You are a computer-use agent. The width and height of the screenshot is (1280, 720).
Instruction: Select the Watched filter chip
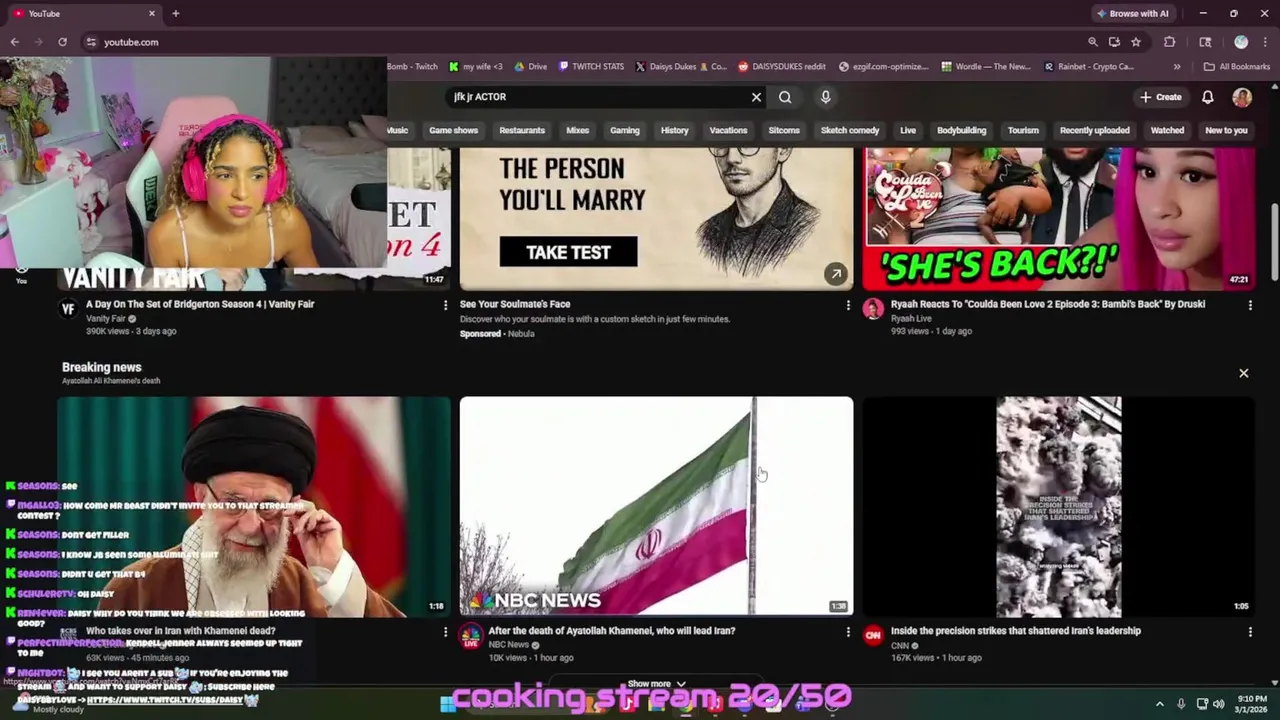[1167, 130]
